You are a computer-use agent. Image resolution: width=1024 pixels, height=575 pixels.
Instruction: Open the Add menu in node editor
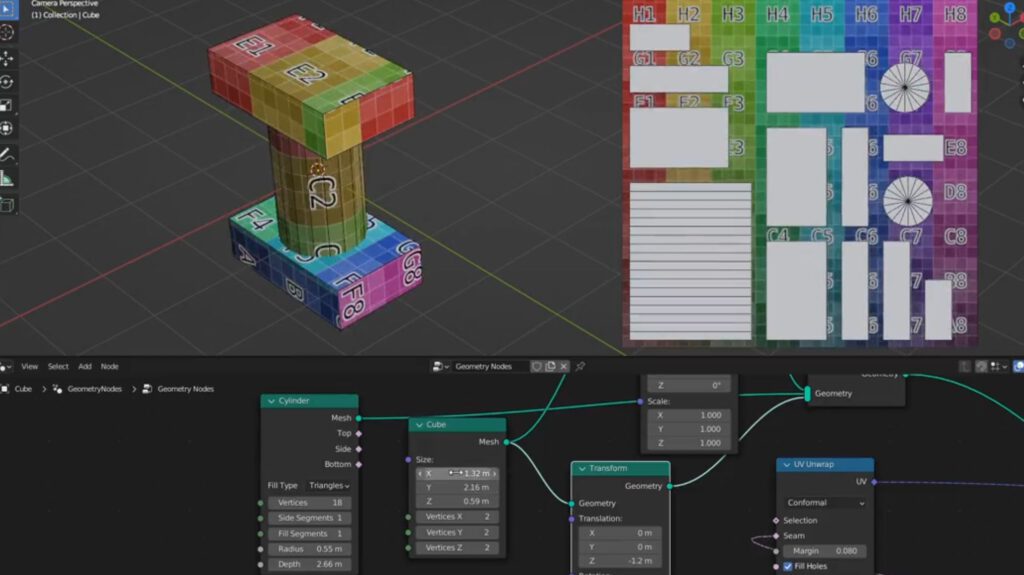coord(85,367)
